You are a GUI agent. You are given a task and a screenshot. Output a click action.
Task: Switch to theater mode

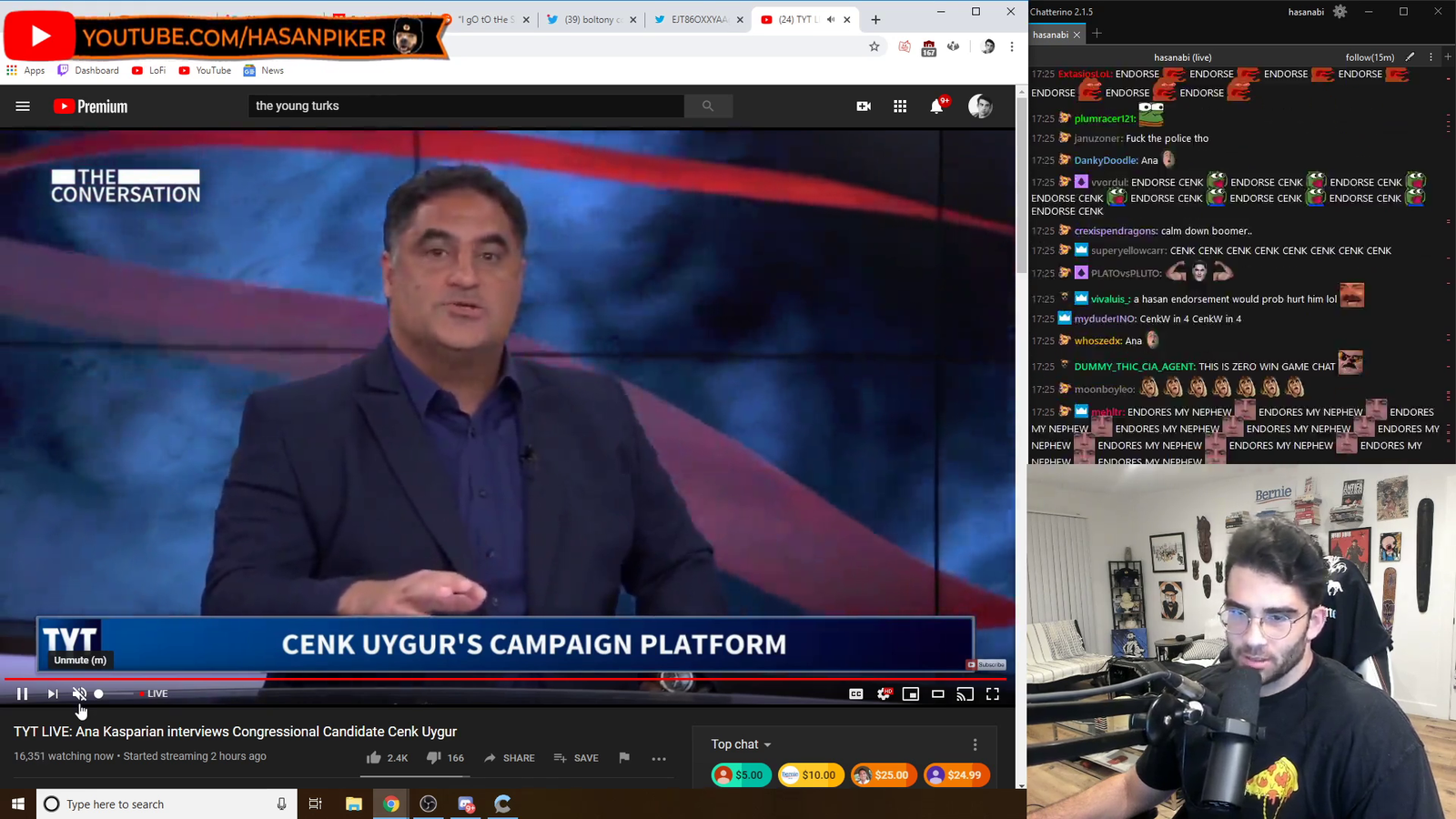tap(938, 693)
